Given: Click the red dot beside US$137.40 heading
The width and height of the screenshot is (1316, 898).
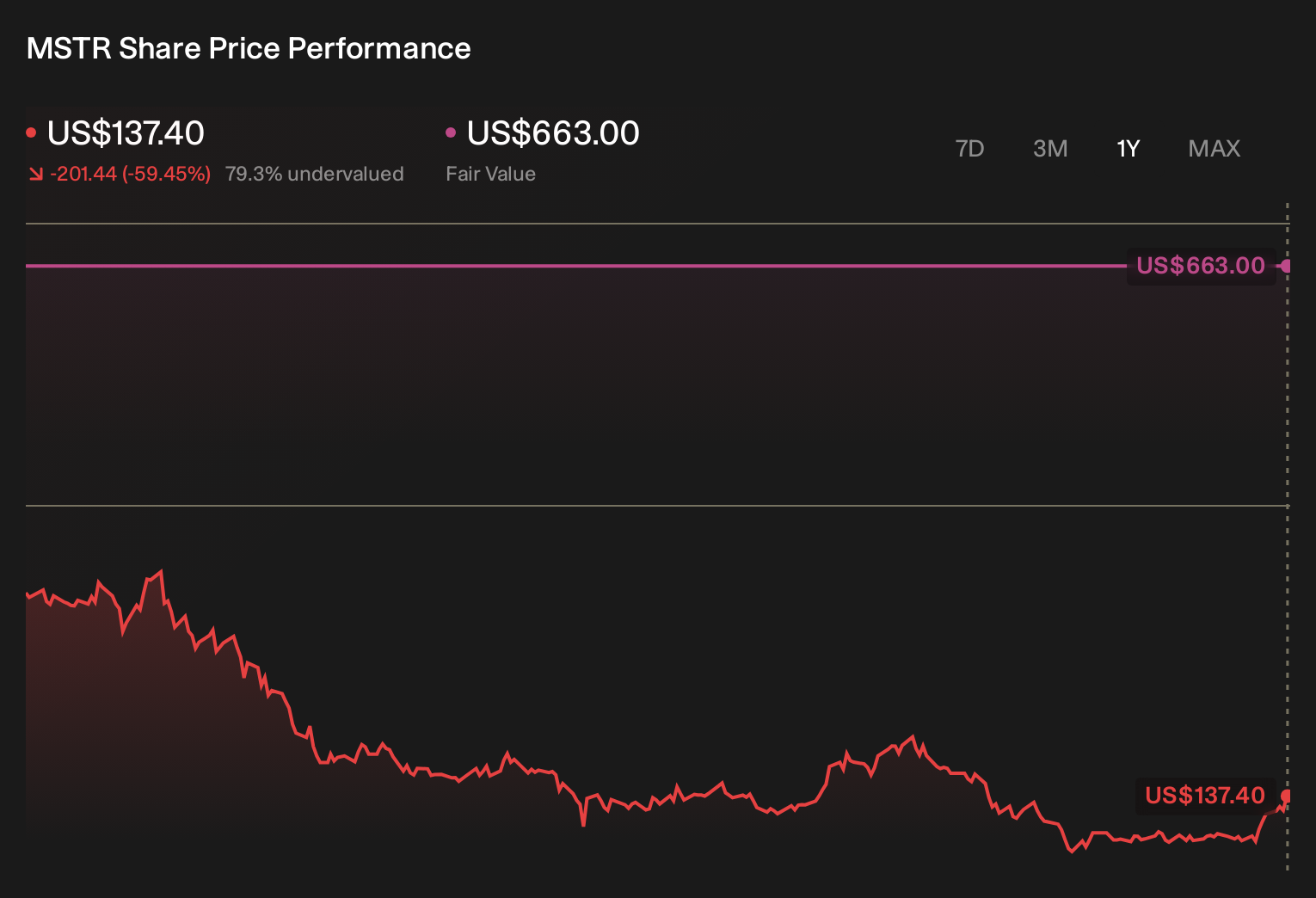Looking at the screenshot, I should click(x=31, y=132).
